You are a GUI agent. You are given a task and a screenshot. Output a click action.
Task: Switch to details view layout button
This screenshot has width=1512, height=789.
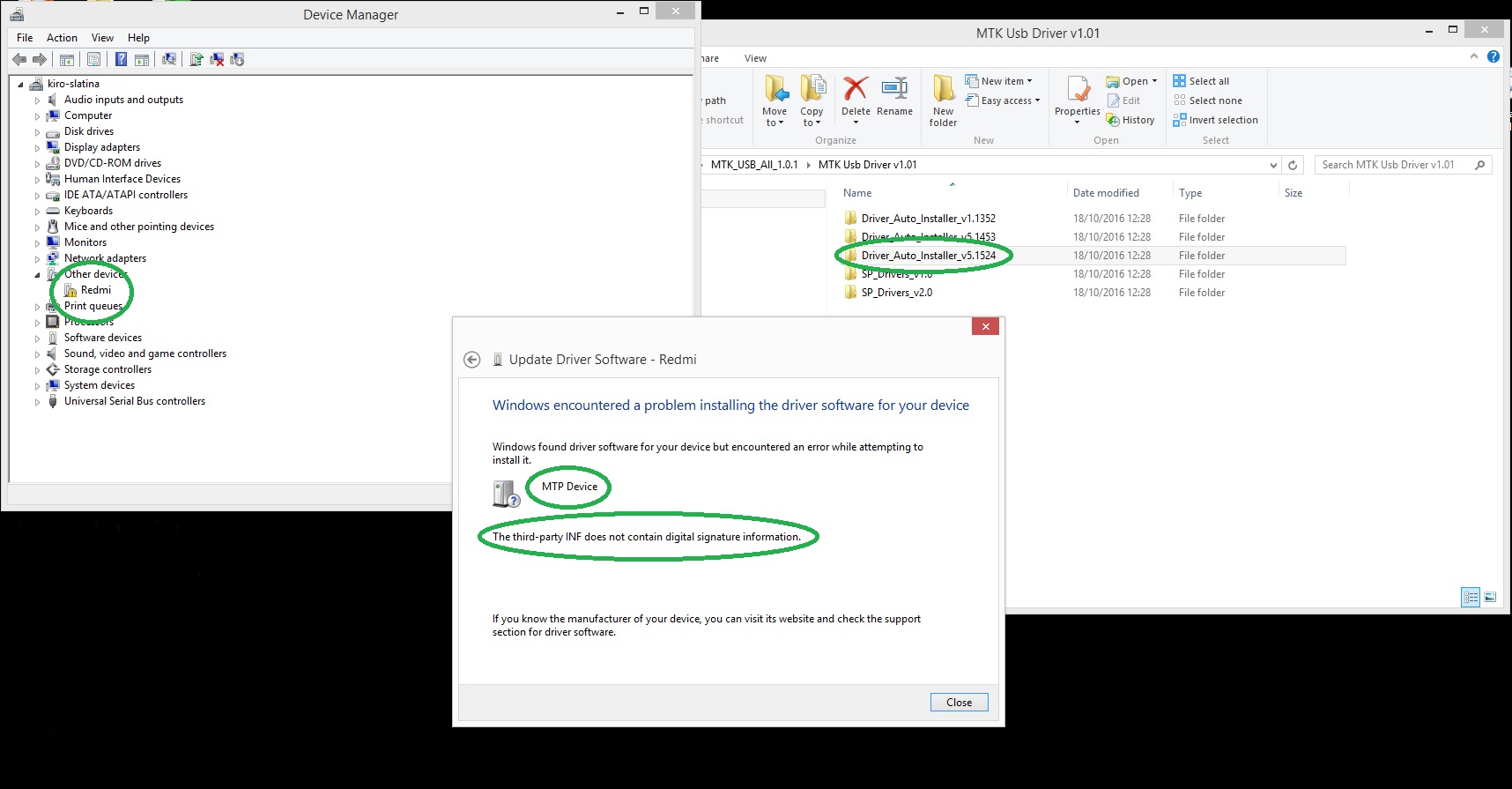coord(1470,597)
